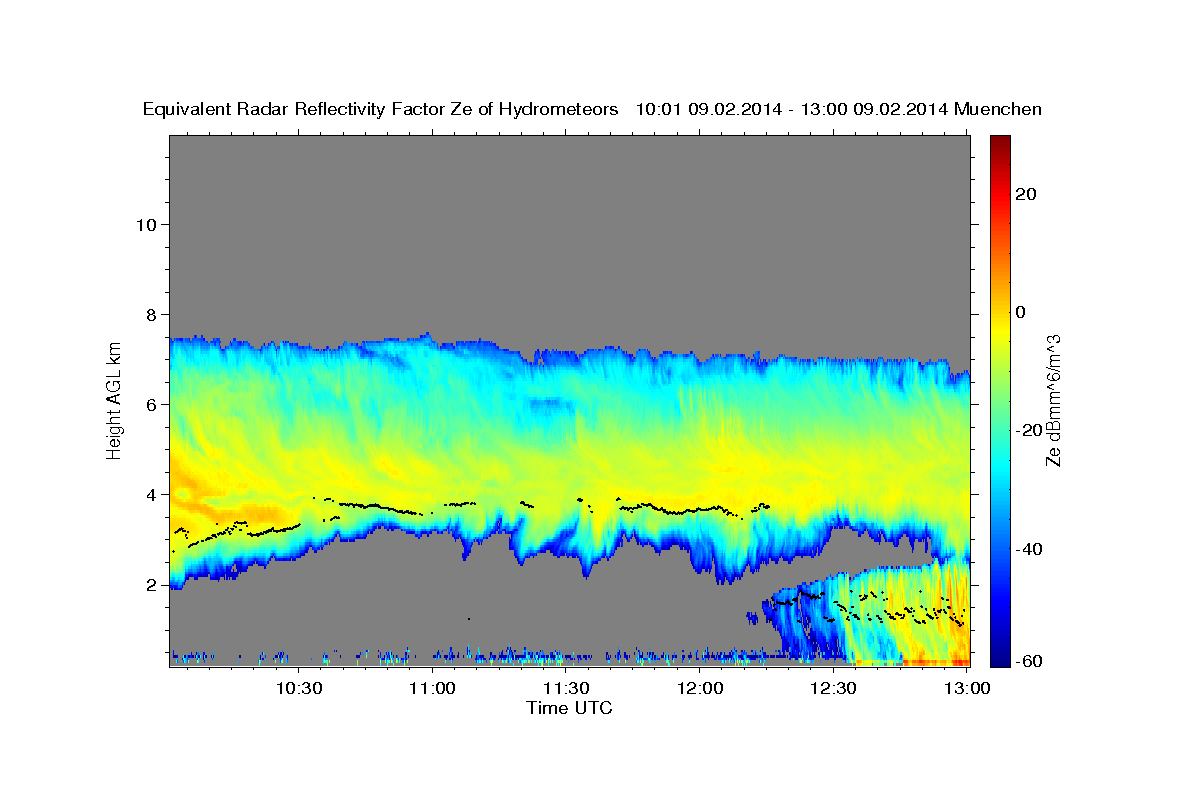Click the '12:30' time tick label

[834, 687]
